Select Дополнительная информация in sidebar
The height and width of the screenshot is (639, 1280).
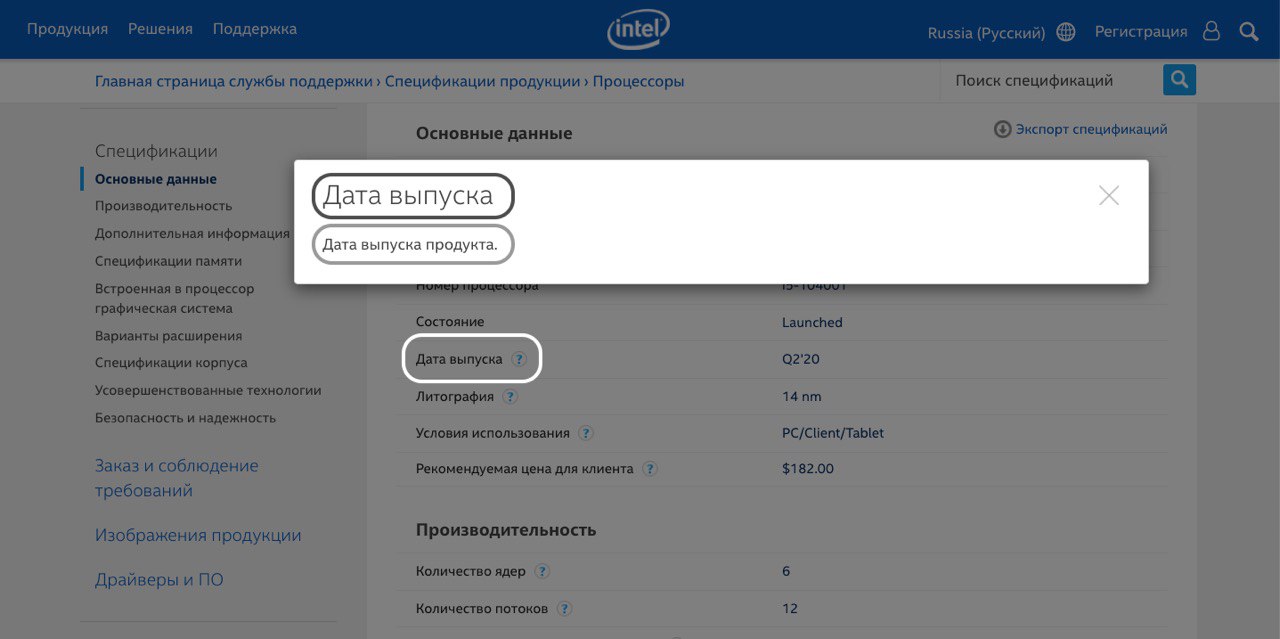[x=192, y=234]
